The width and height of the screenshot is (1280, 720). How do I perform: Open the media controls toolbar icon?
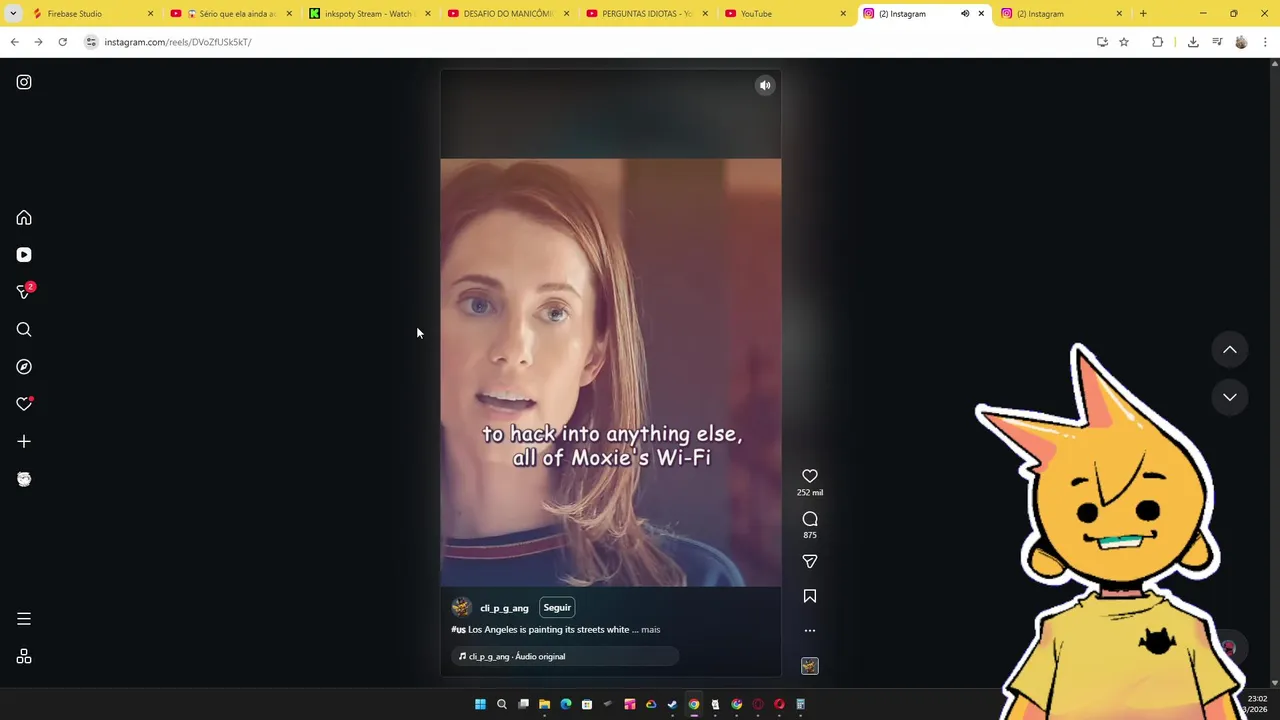(x=1217, y=42)
